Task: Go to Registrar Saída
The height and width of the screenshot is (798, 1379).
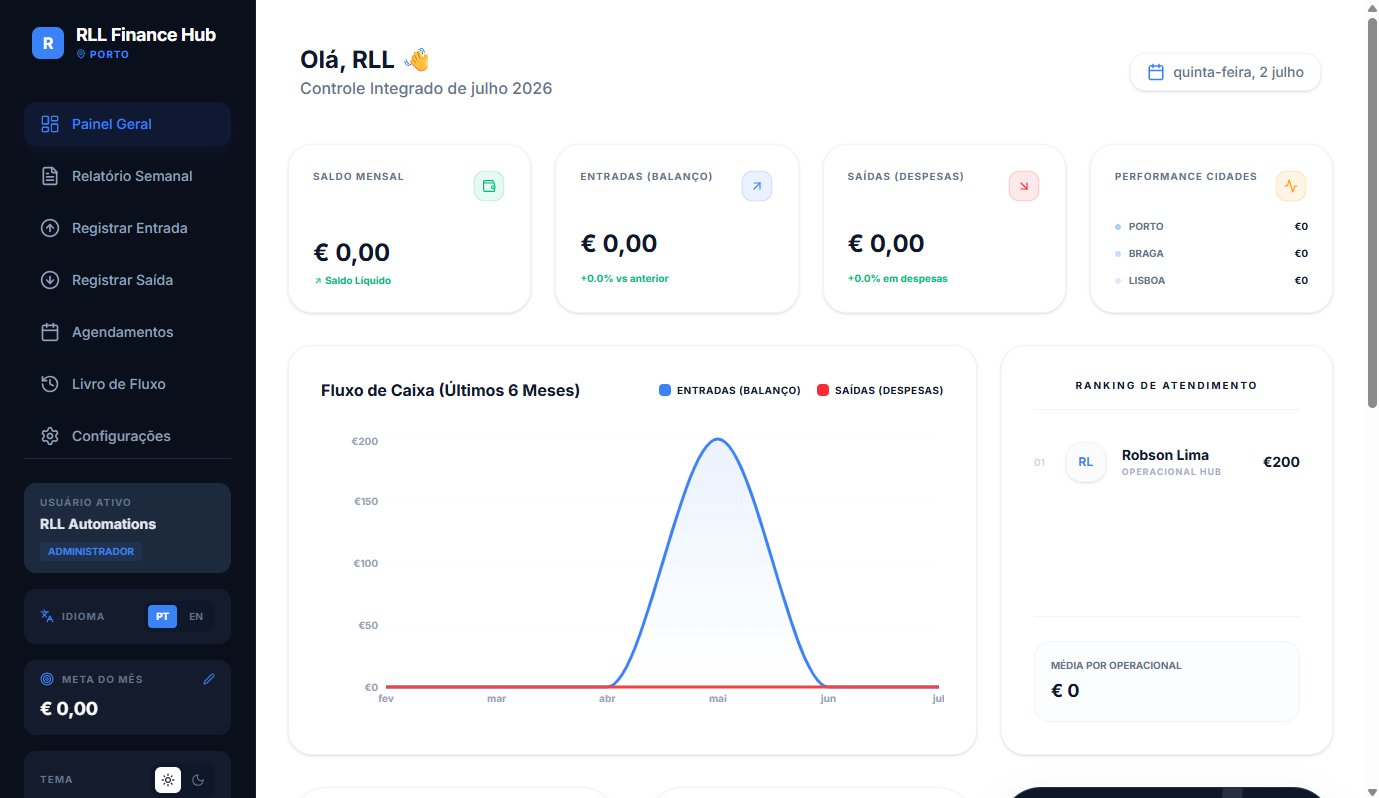Action: click(127, 280)
